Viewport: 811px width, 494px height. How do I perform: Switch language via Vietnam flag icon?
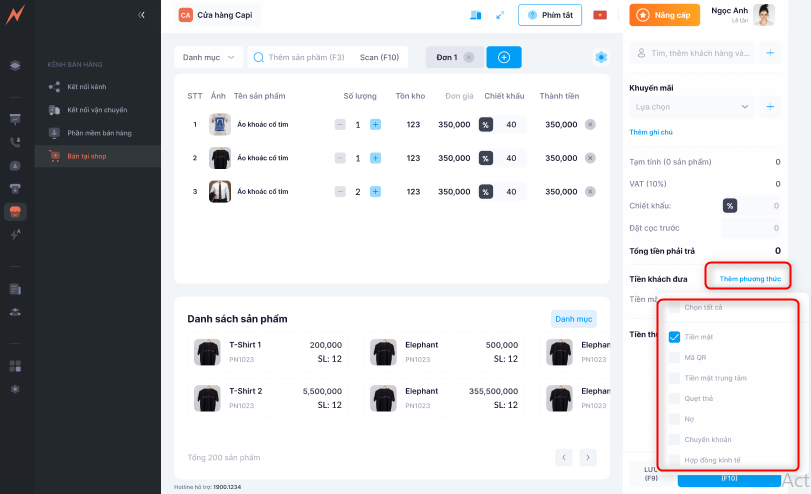(x=600, y=15)
